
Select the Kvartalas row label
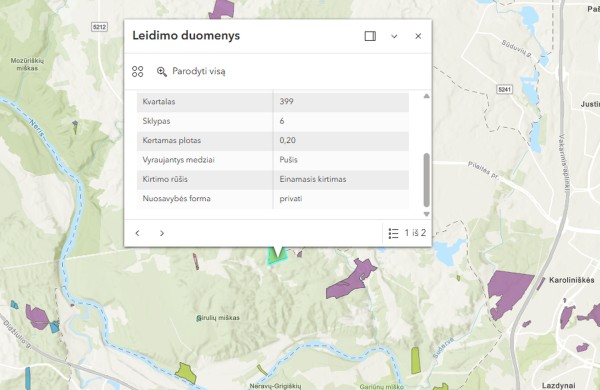[x=159, y=102]
